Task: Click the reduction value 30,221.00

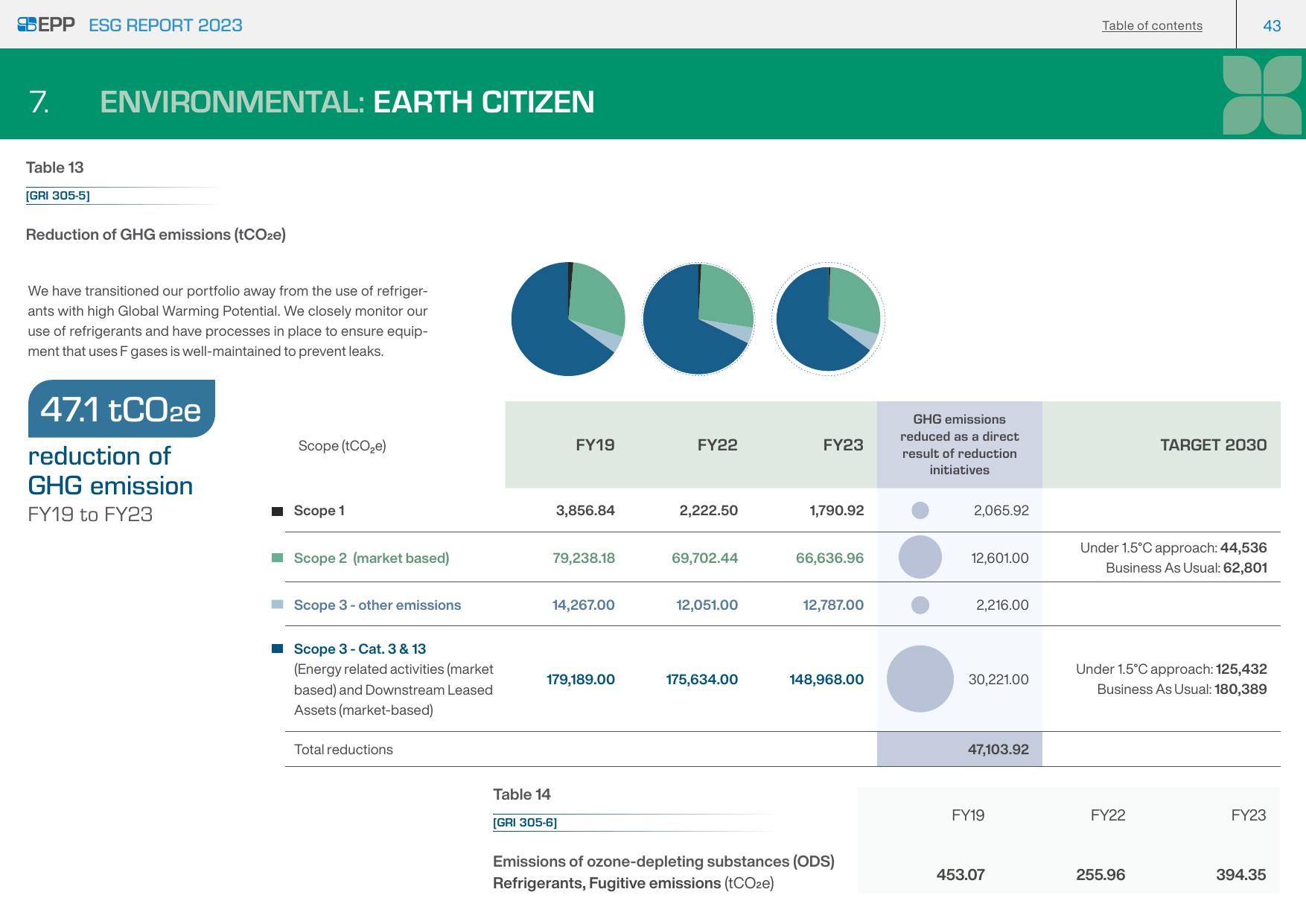Action: pyautogui.click(x=998, y=680)
